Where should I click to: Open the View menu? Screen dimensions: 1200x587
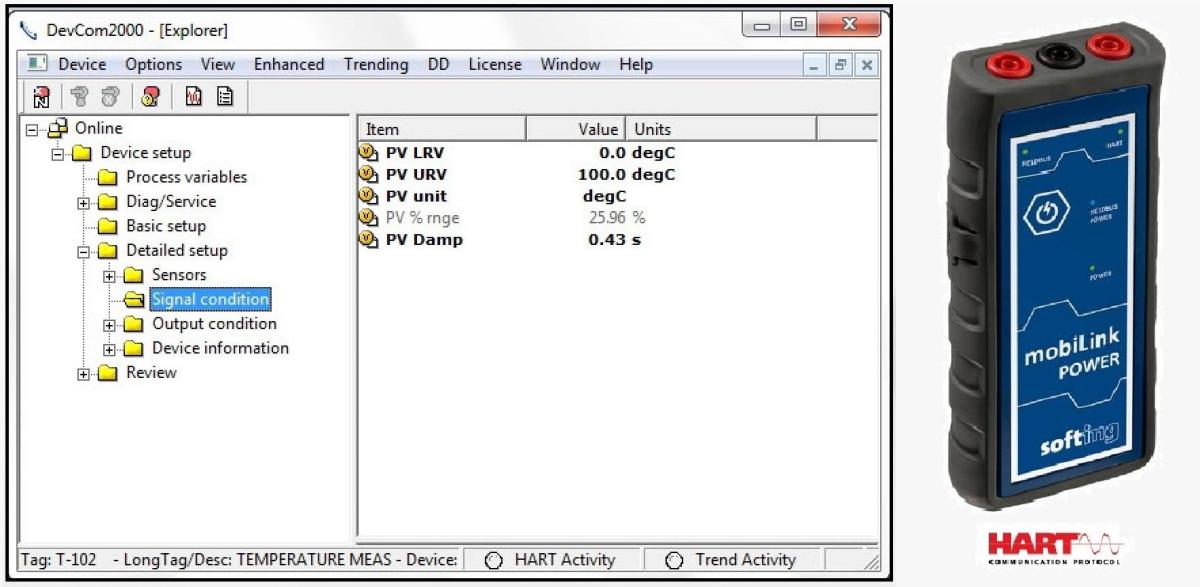[x=218, y=64]
